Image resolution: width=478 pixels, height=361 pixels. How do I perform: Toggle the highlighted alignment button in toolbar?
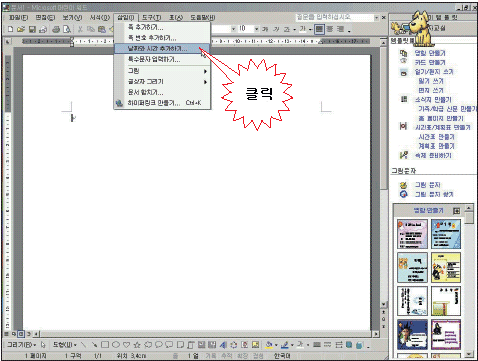[x=319, y=29]
